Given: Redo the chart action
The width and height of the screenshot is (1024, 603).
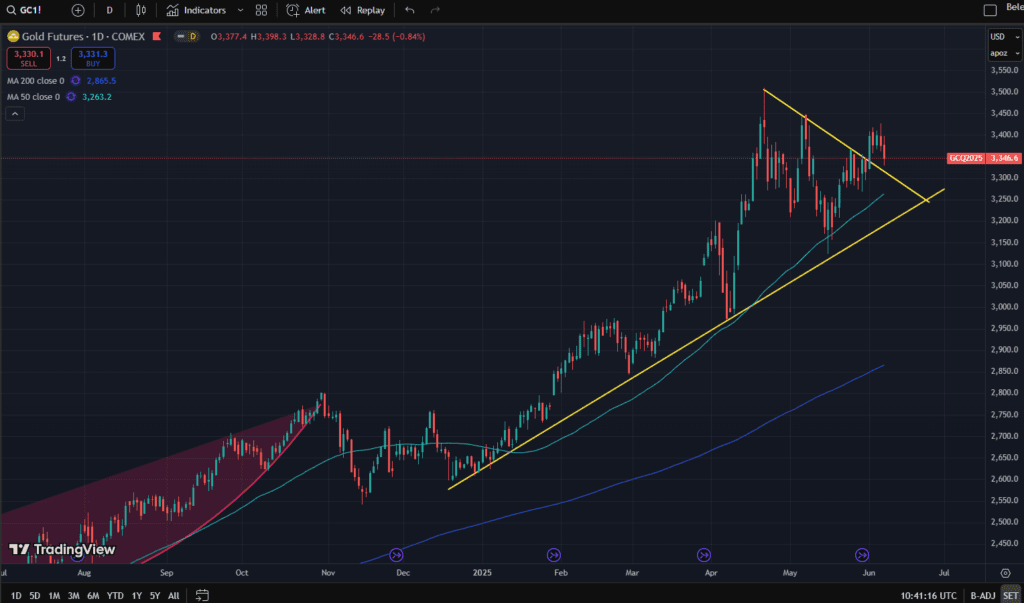Looking at the screenshot, I should pyautogui.click(x=436, y=10).
